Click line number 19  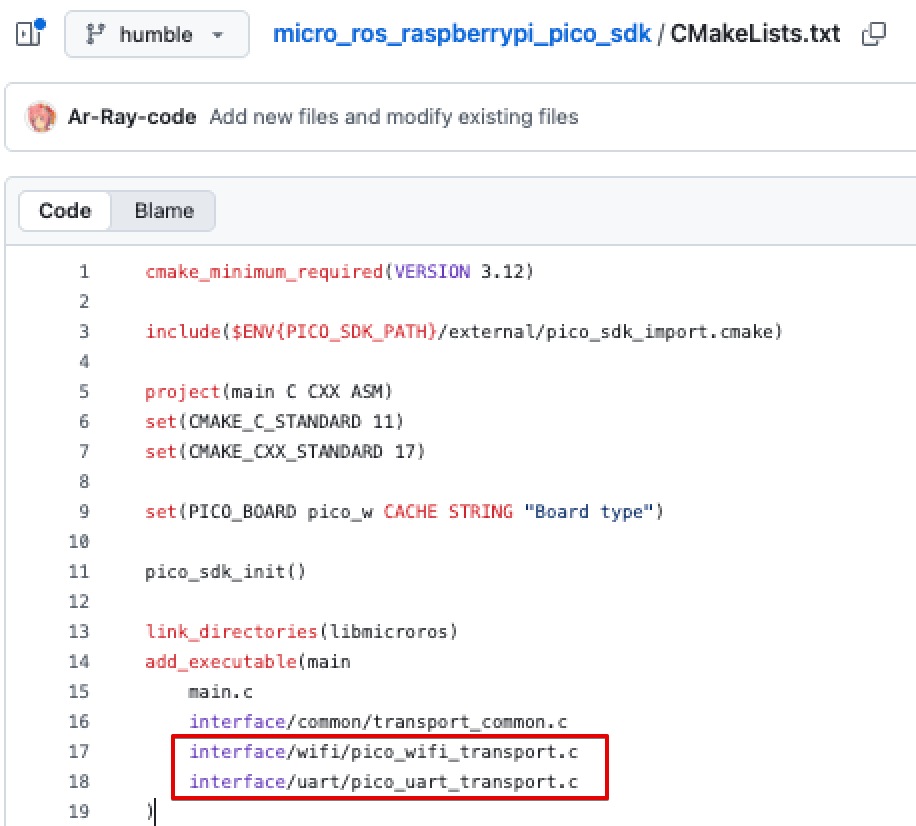click(x=79, y=811)
